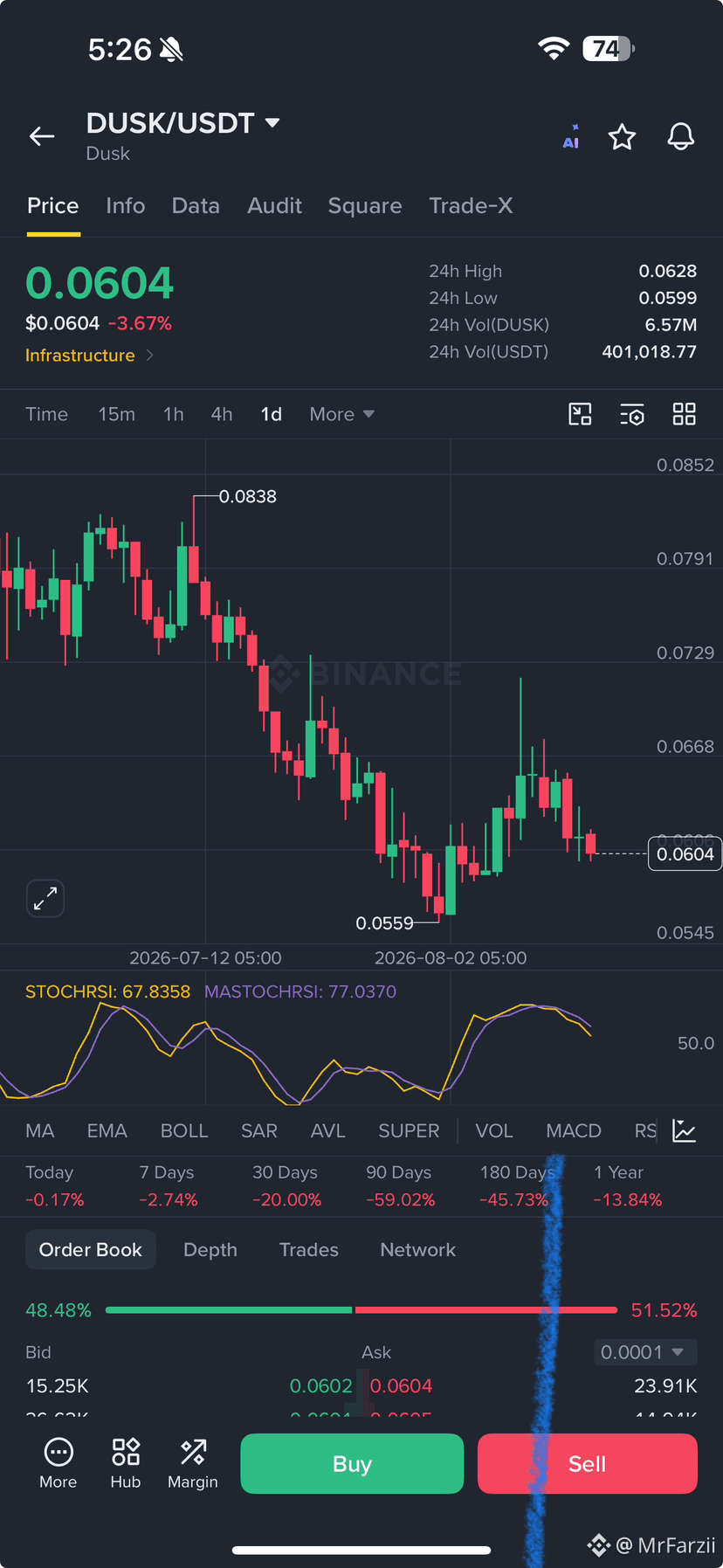Image resolution: width=723 pixels, height=1568 pixels.
Task: Select the Time chart view
Action: point(46,414)
